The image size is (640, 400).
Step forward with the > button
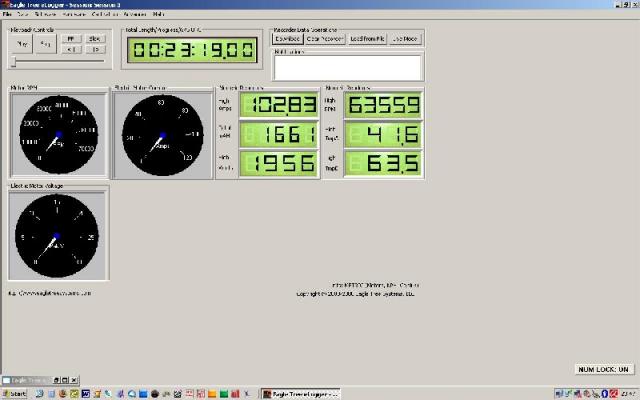(x=95, y=49)
